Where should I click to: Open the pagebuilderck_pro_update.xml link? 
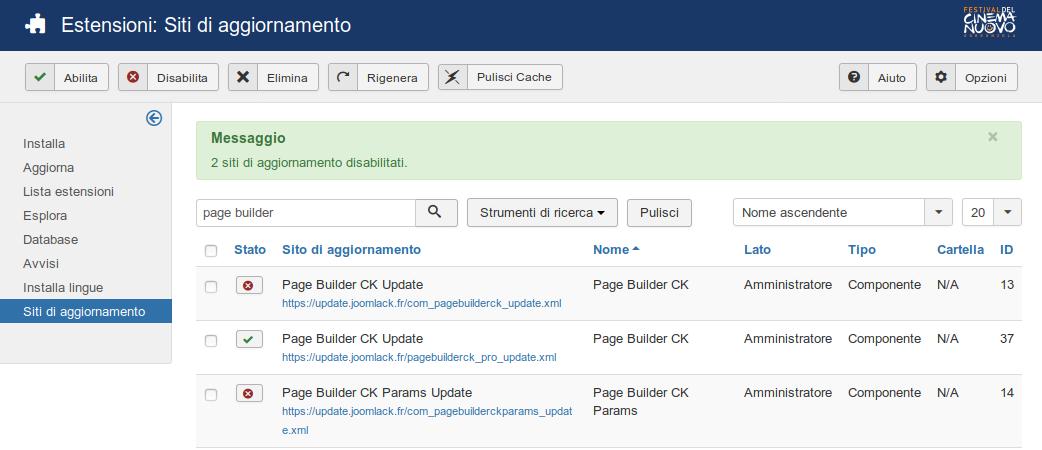click(419, 357)
